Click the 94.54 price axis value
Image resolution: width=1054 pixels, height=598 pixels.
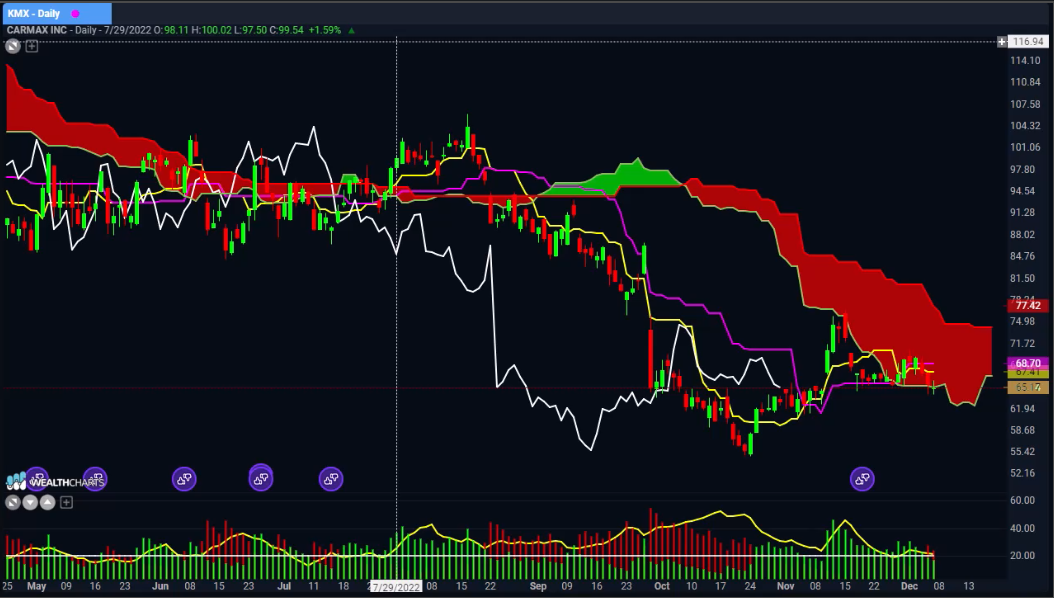click(1022, 191)
